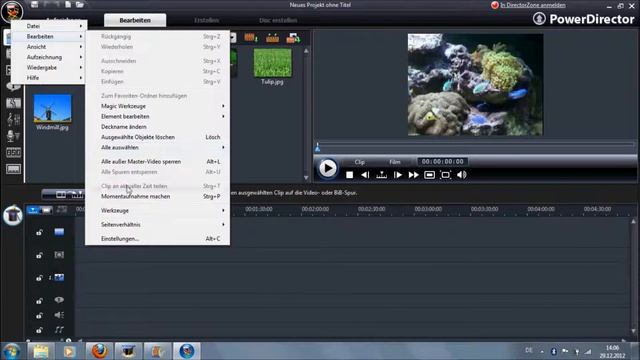The width and height of the screenshot is (640, 360).
Task: Choose Alle außer Master-Video sperren
Action: click(158, 162)
